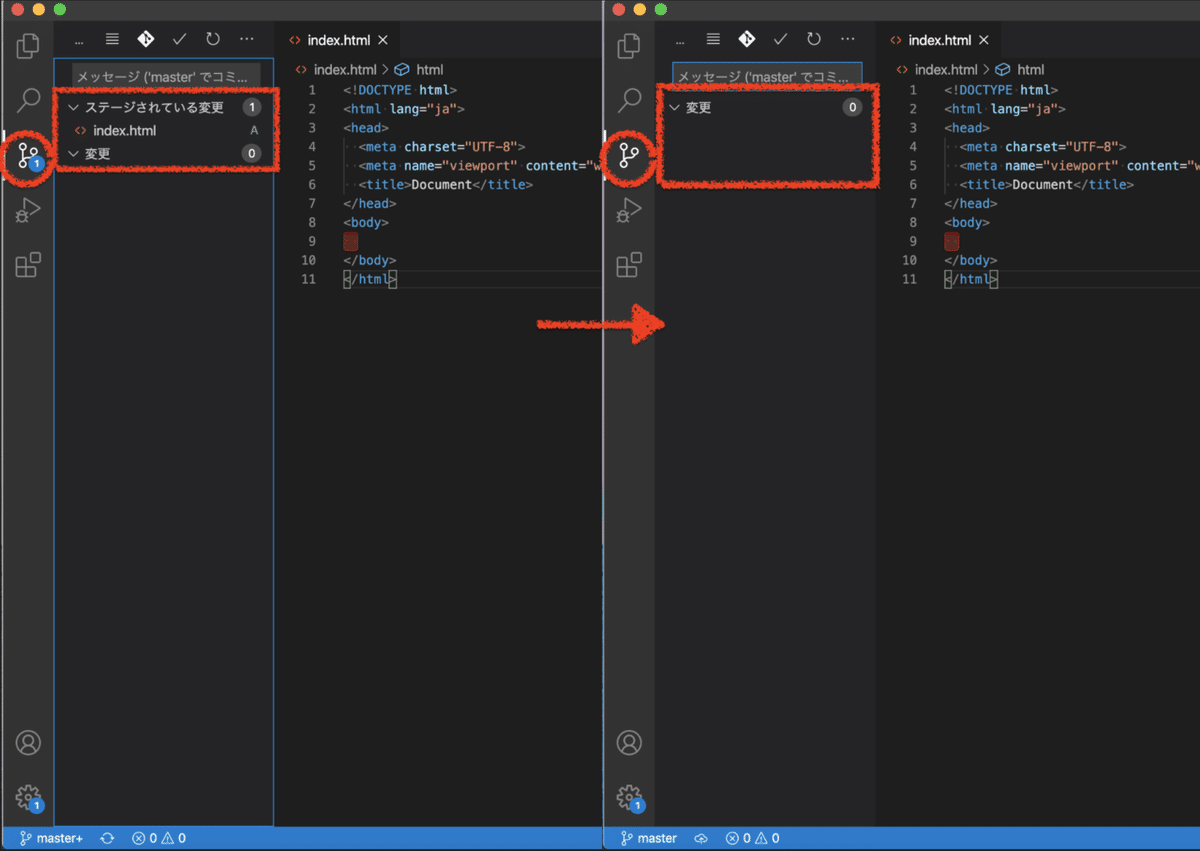Click the master branch in right status bar
This screenshot has width=1200, height=851.
point(649,838)
